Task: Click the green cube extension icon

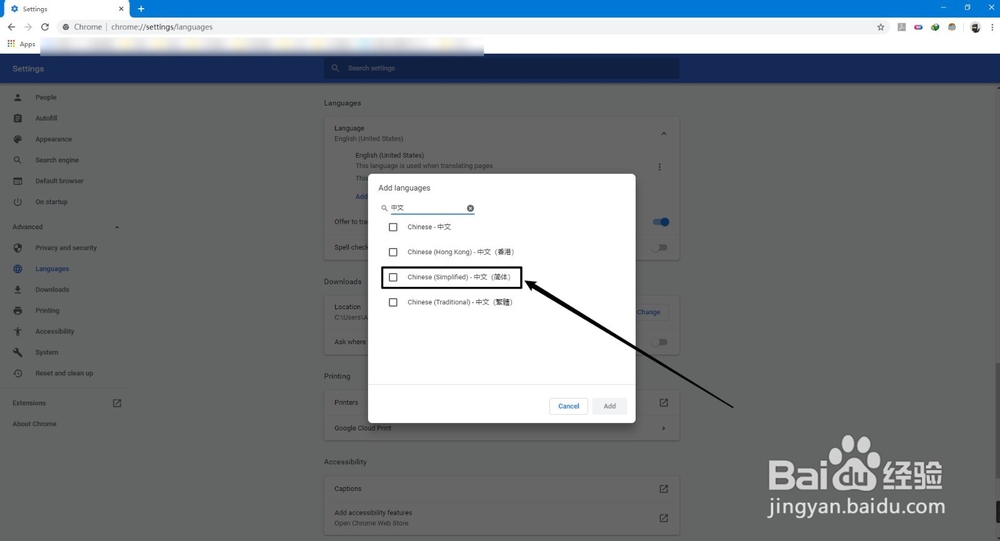Action: click(x=935, y=27)
